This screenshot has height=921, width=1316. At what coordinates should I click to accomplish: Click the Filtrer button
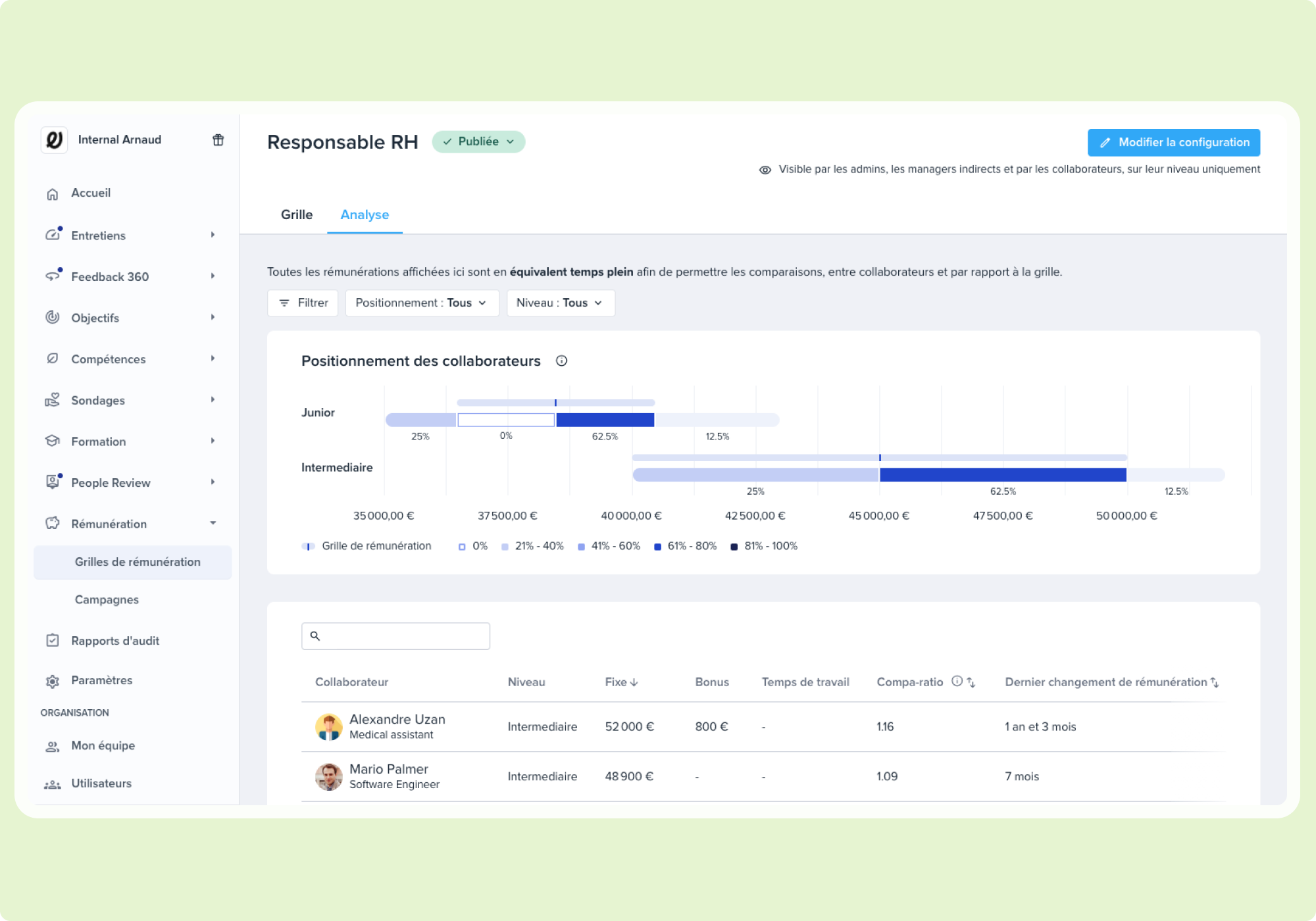tap(303, 303)
